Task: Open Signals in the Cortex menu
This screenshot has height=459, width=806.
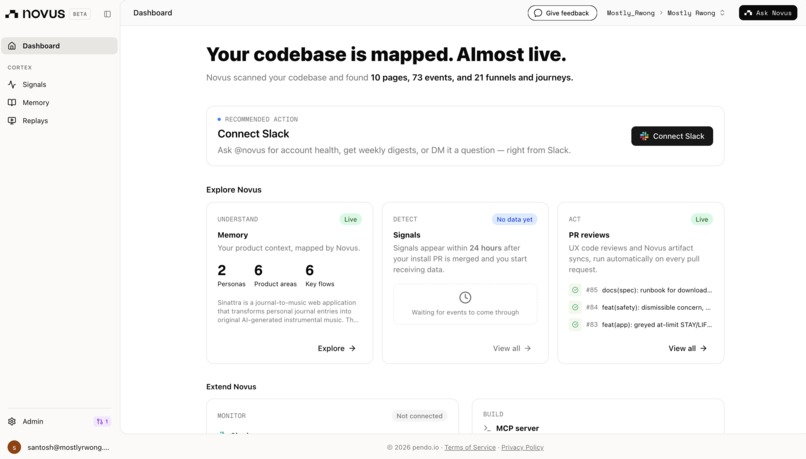Action: click(59, 84)
